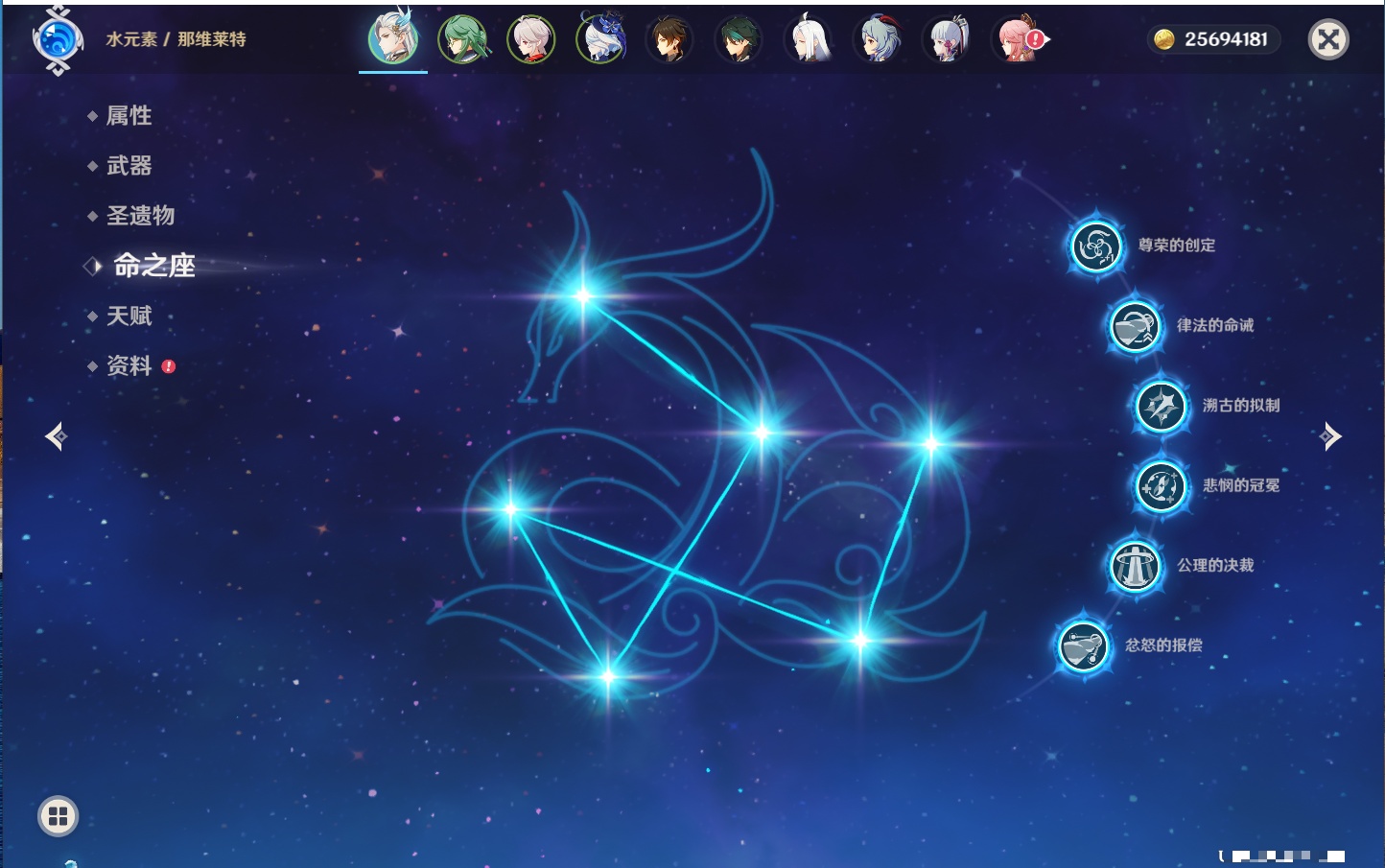Switch to green-haired Baizhu avatar

(462, 40)
